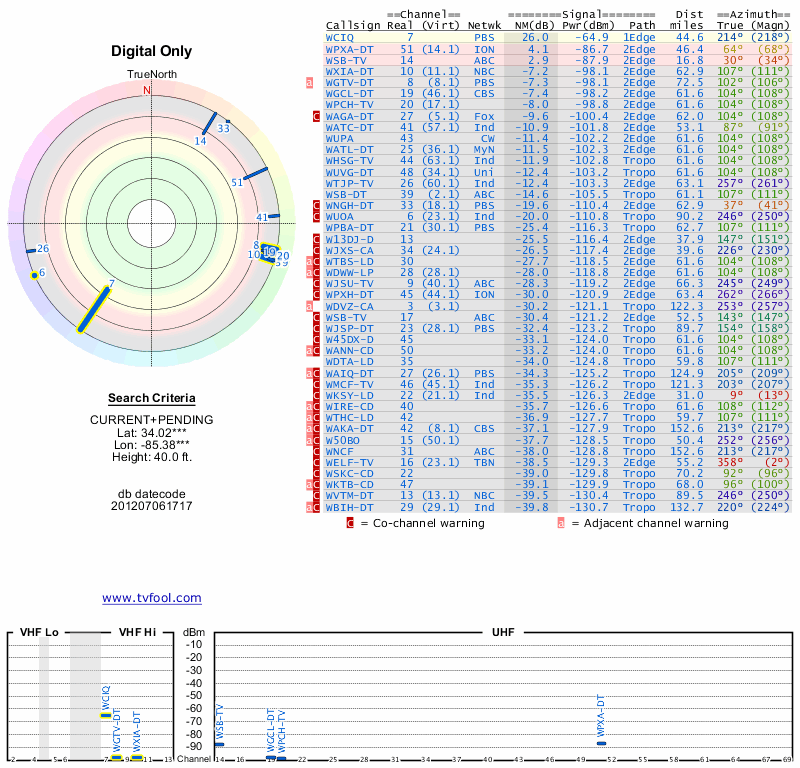The width and height of the screenshot is (800, 768).
Task: Click the channel 7 bar on radar plot
Action: [x=94, y=308]
